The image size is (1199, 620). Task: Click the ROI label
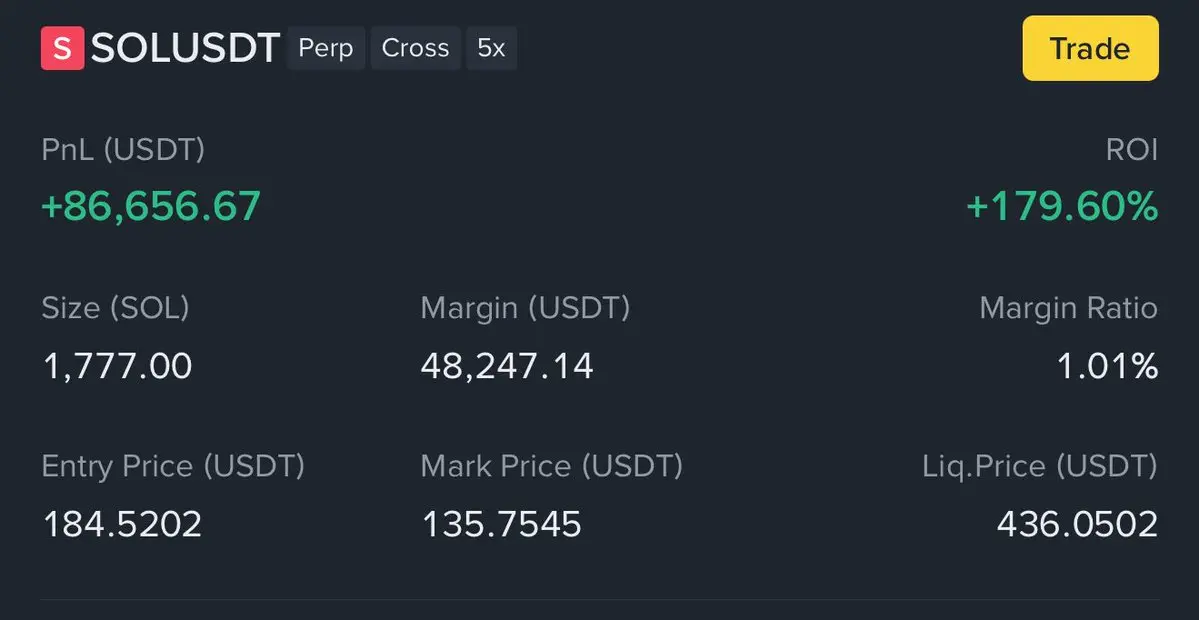(1132, 150)
